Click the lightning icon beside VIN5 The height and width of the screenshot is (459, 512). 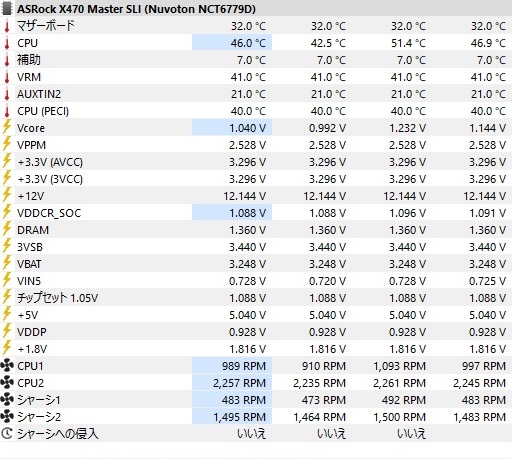[x=7, y=280]
